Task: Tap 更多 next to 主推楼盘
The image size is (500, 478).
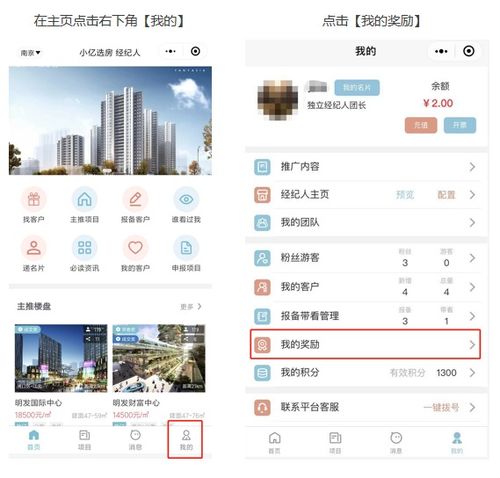Action: [x=191, y=306]
